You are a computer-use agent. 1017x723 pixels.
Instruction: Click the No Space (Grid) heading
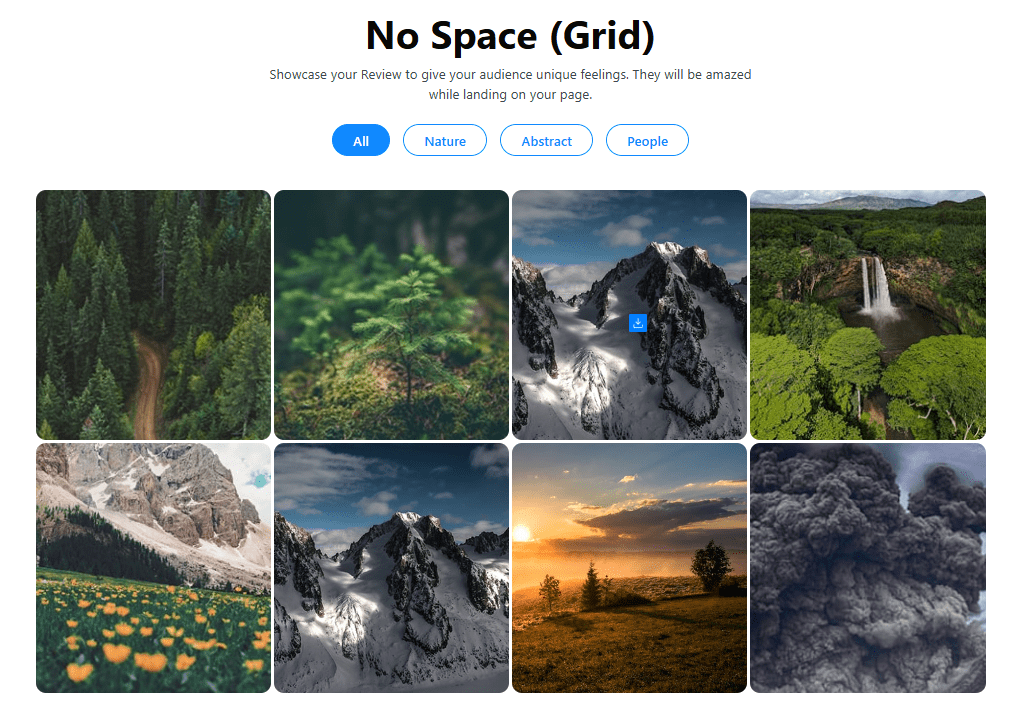(x=508, y=35)
